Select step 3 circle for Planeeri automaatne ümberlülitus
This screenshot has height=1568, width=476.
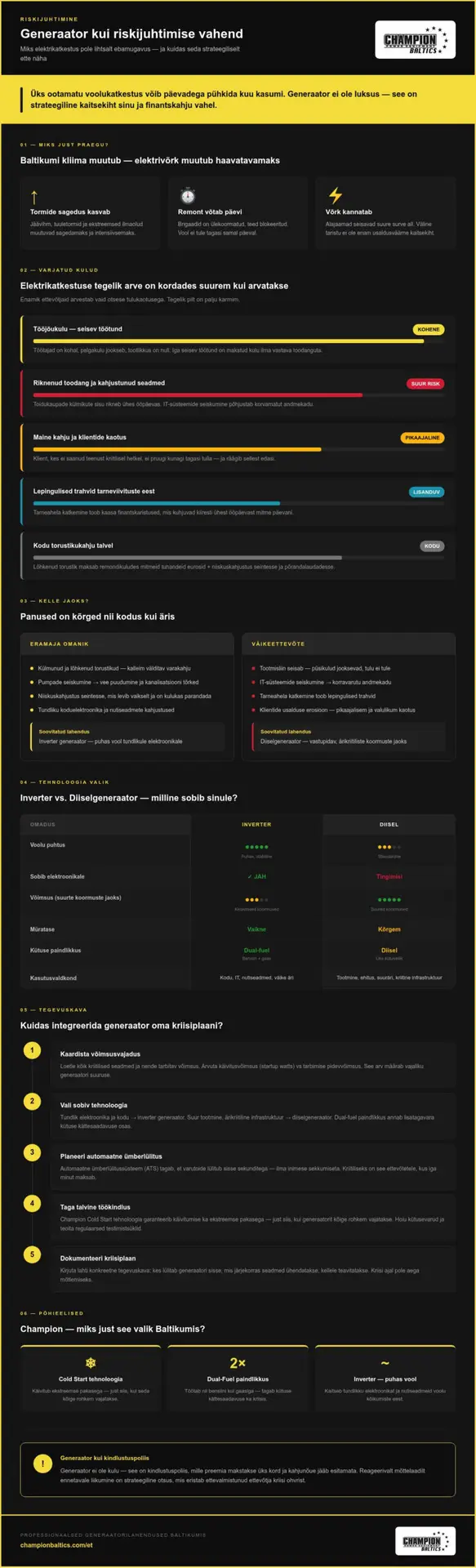click(x=32, y=1152)
